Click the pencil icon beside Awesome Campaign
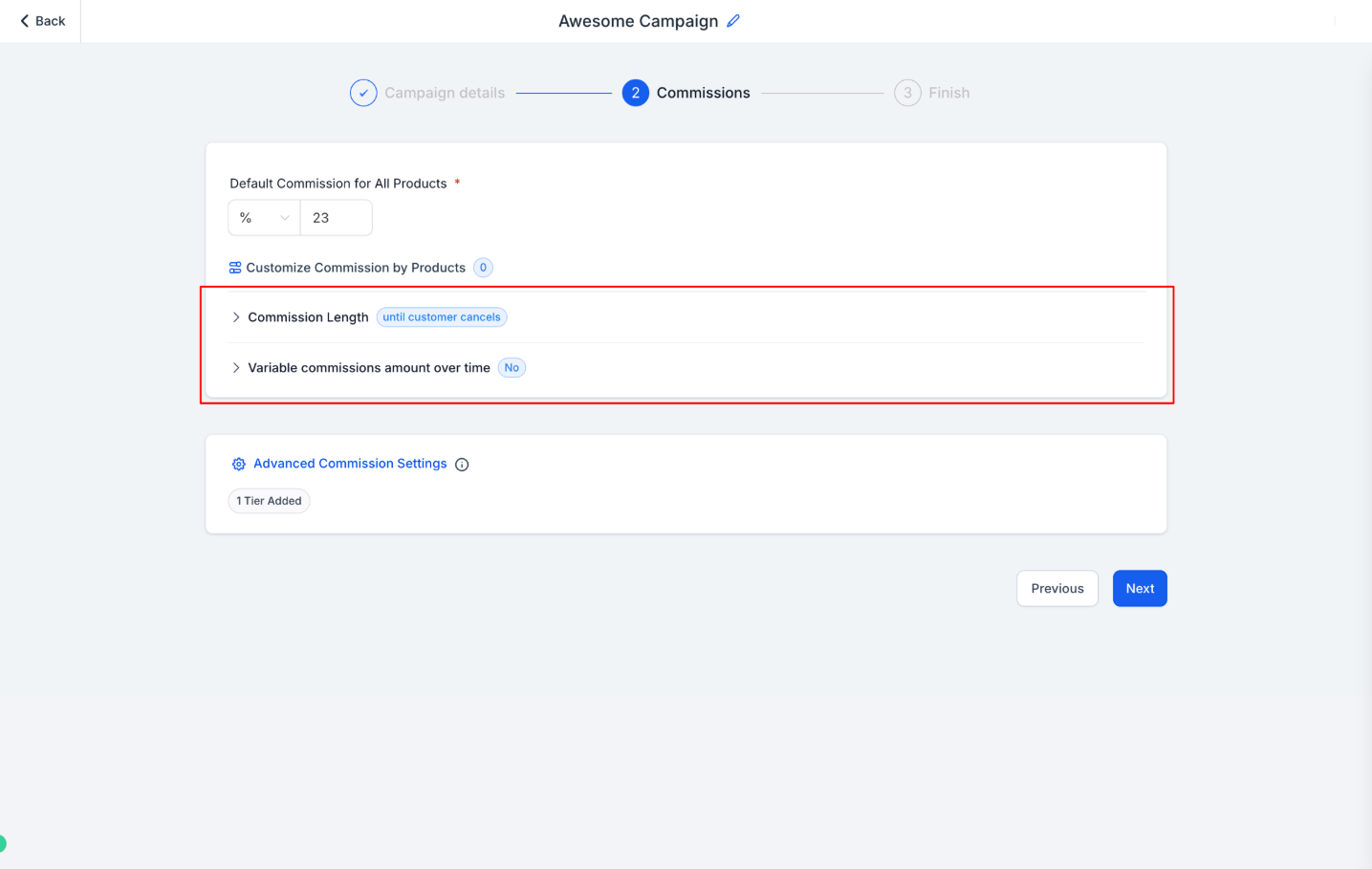The height and width of the screenshot is (869, 1372). point(733,21)
